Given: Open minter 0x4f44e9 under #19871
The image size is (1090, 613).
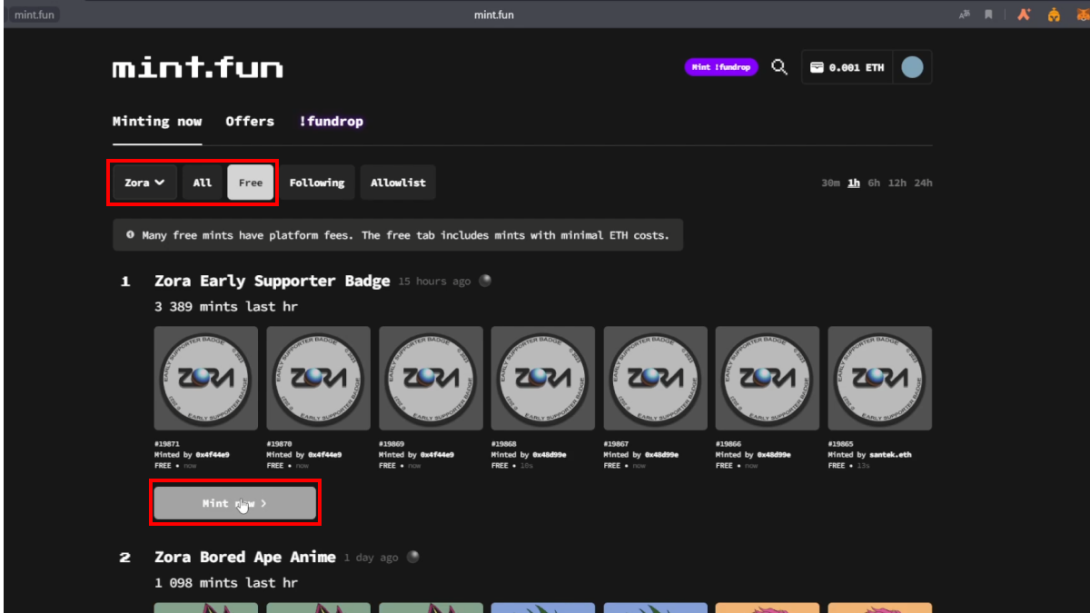Looking at the screenshot, I should (x=212, y=455).
